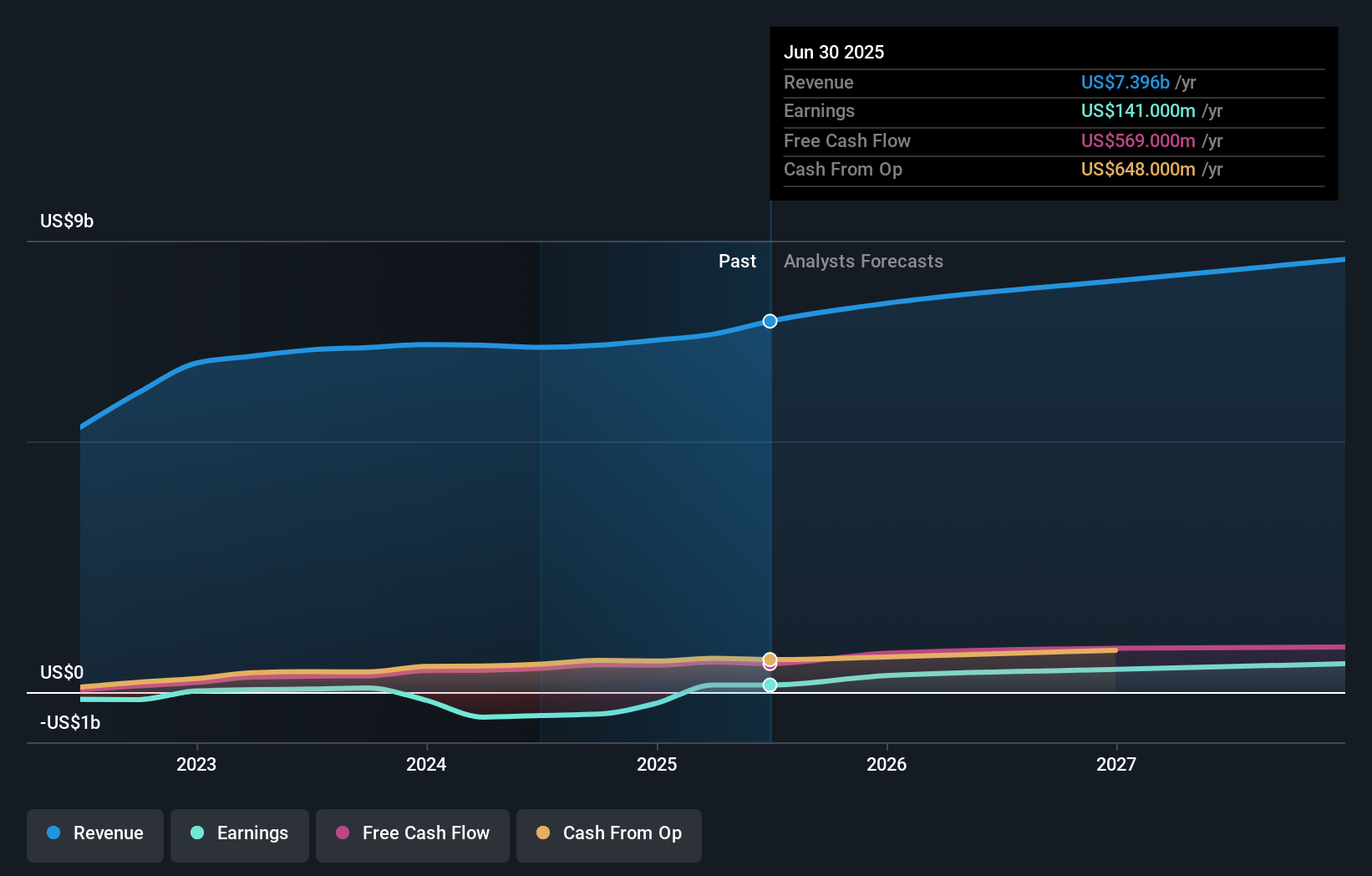Collapse the Cash From Op tooltip row

[843, 169]
